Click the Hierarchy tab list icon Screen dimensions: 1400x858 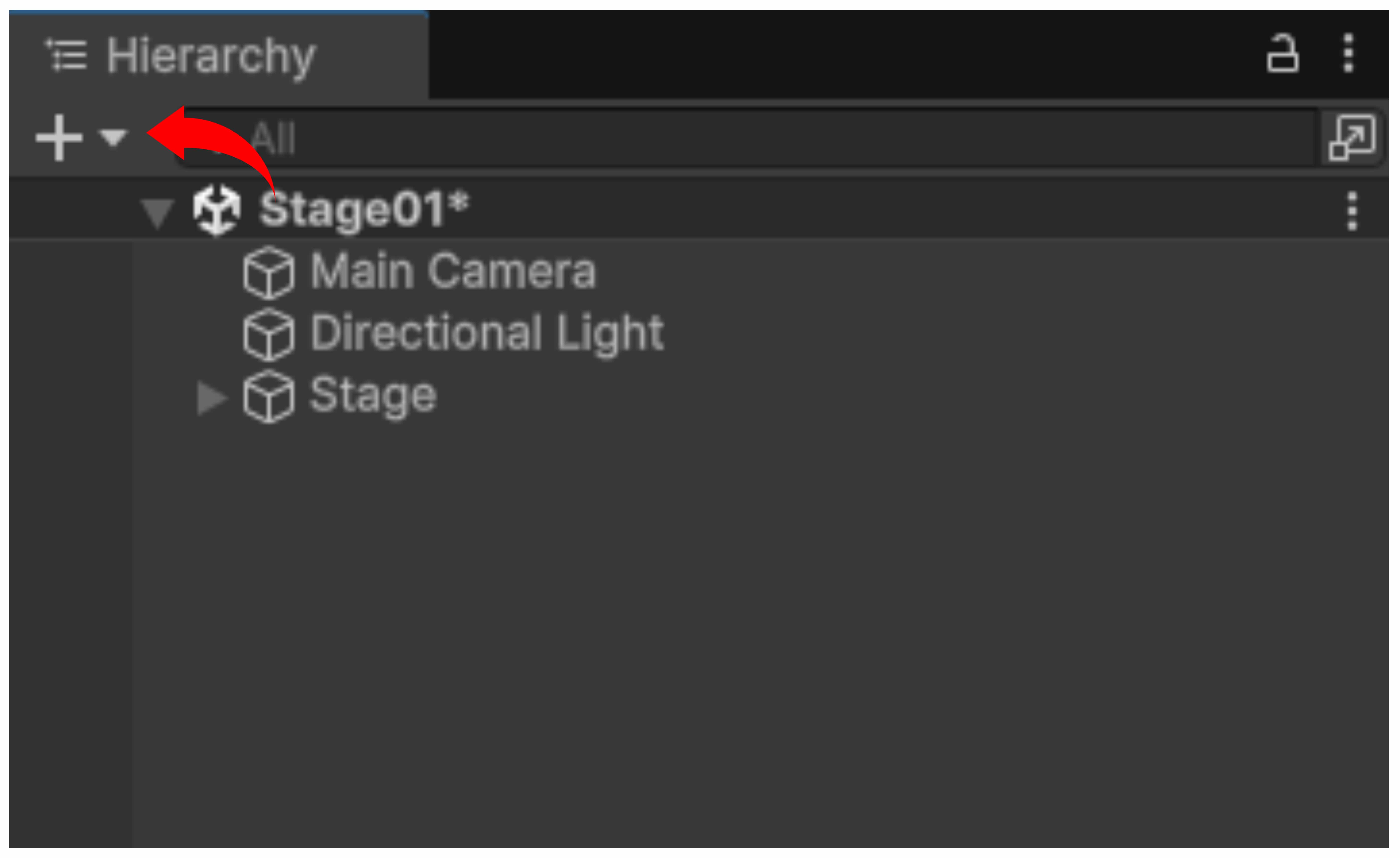tap(67, 55)
